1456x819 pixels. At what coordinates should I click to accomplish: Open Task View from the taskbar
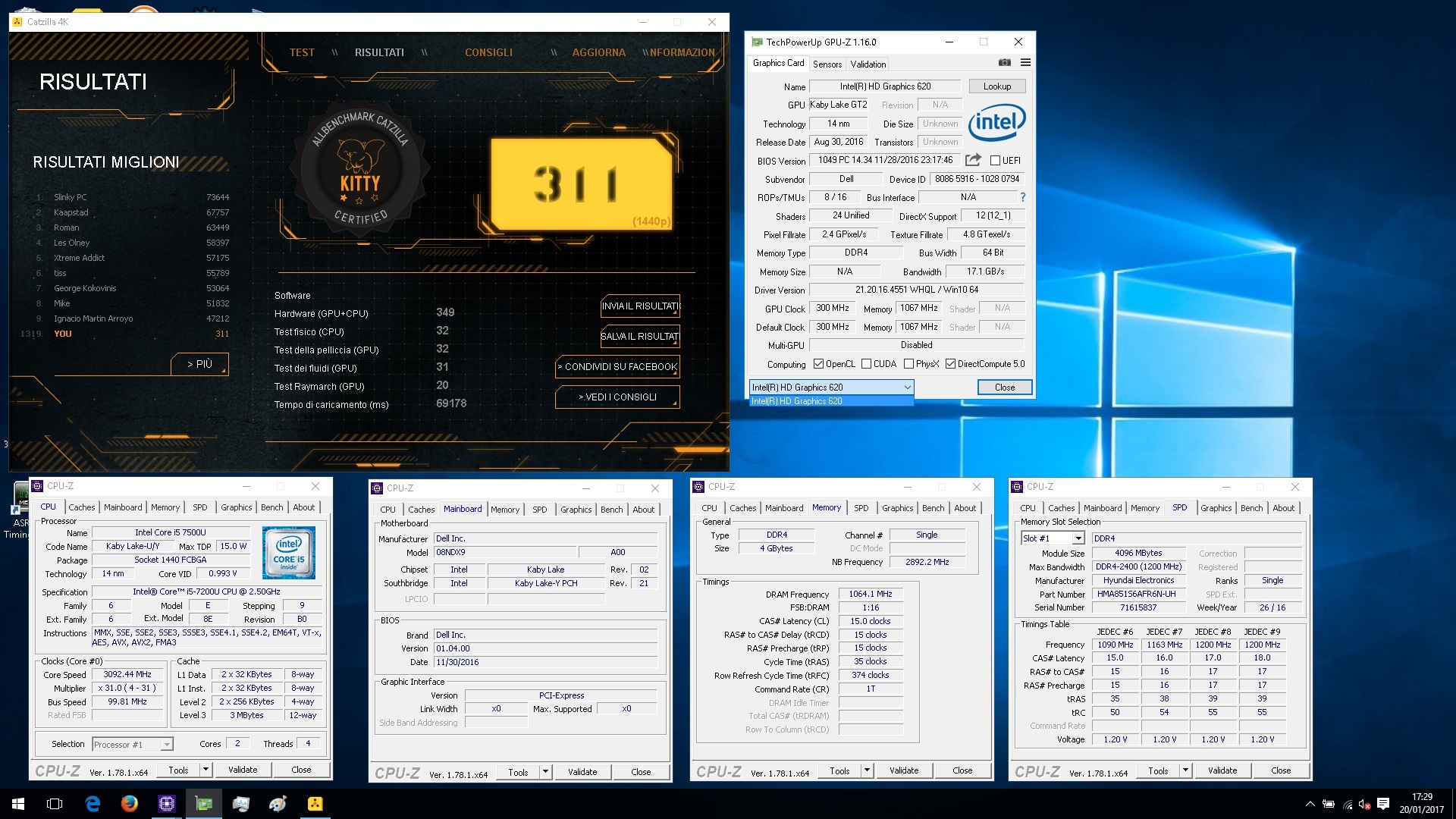click(55, 804)
